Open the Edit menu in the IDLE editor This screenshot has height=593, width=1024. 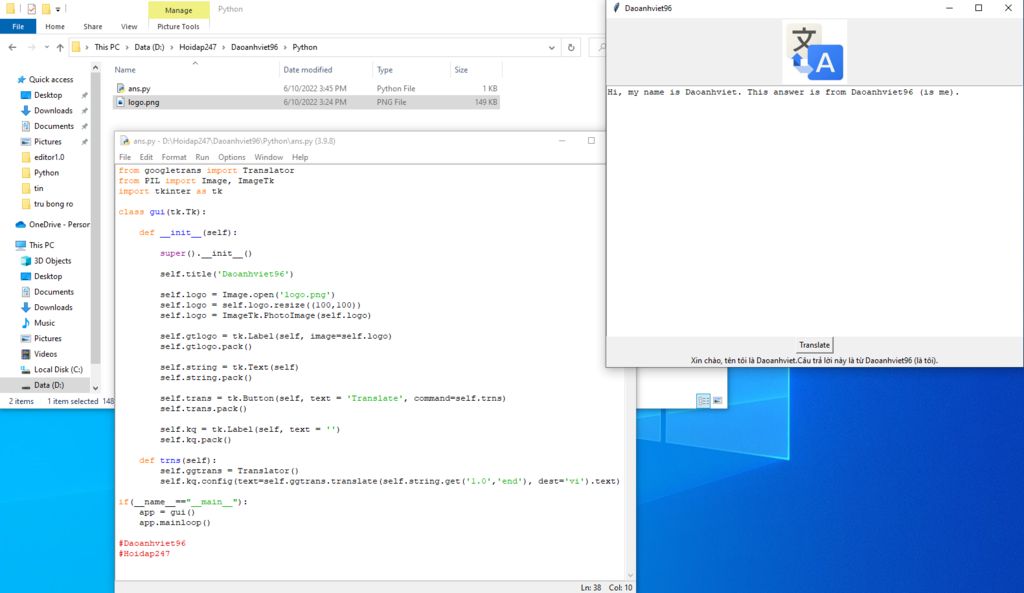point(146,157)
